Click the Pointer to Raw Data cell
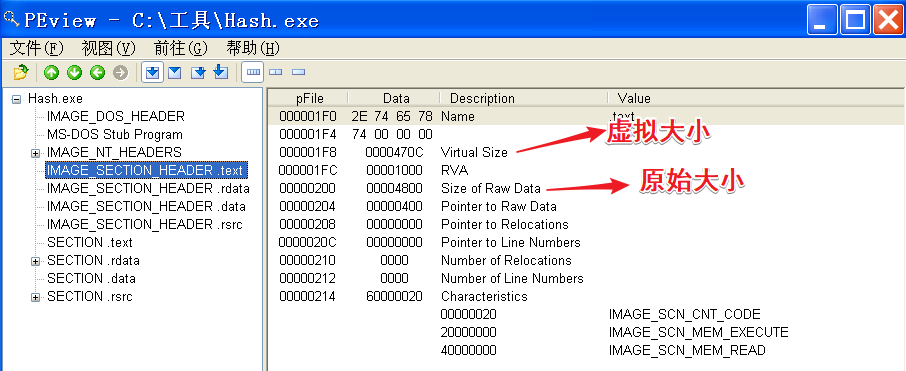This screenshot has height=371, width=906. [x=499, y=206]
